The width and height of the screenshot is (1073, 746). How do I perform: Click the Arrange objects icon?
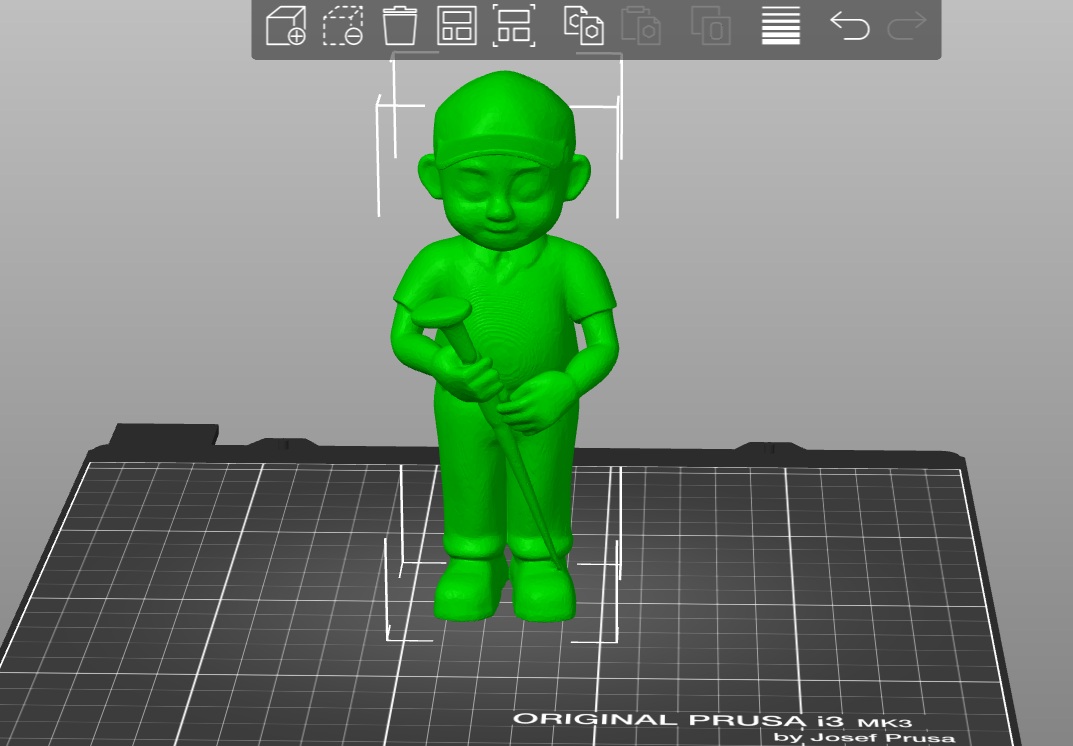(456, 26)
